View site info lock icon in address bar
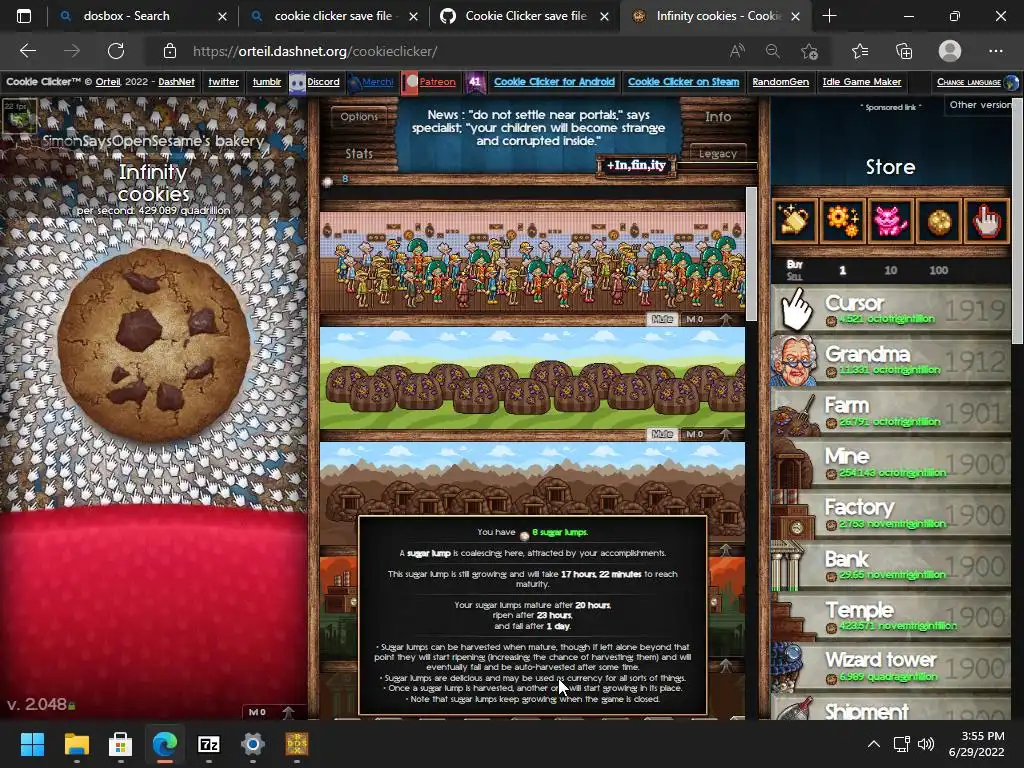 coord(170,51)
